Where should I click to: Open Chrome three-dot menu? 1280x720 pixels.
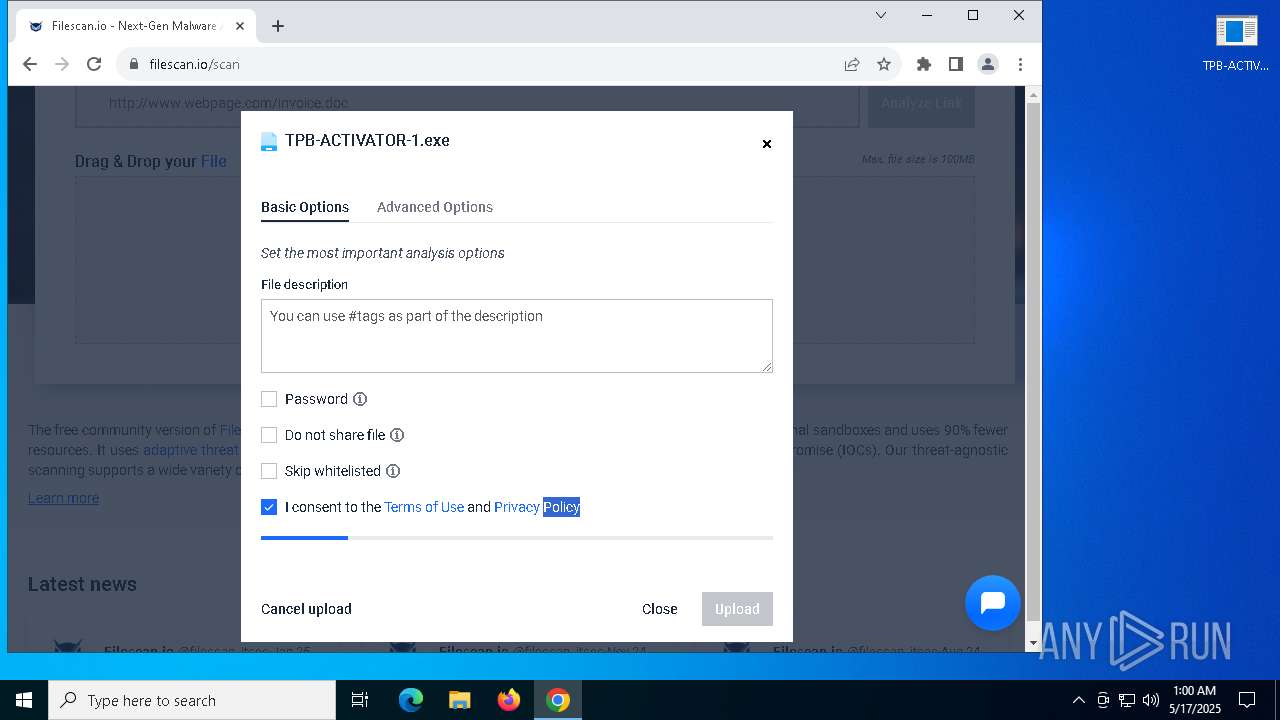click(1020, 64)
